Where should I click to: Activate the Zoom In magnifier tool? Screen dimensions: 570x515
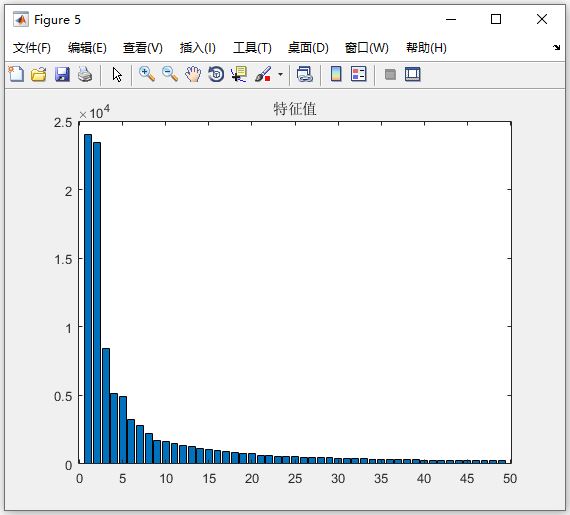click(x=147, y=74)
